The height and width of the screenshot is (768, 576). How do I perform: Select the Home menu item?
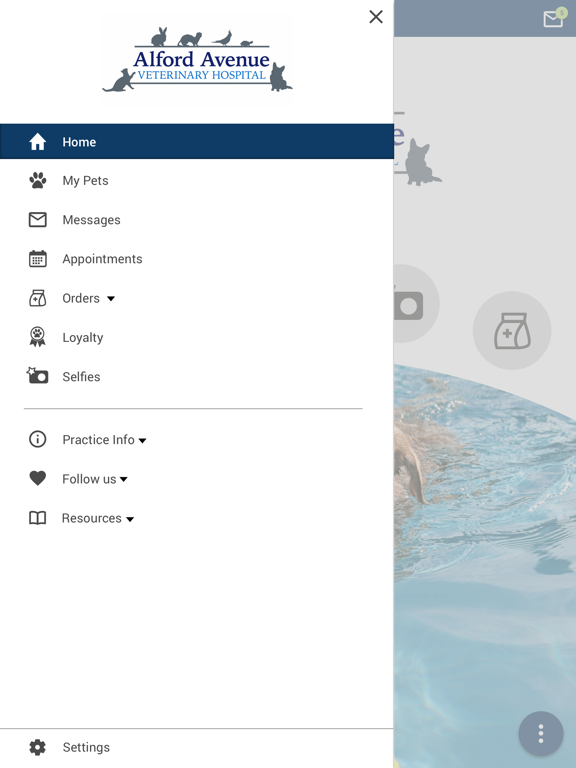tap(197, 142)
